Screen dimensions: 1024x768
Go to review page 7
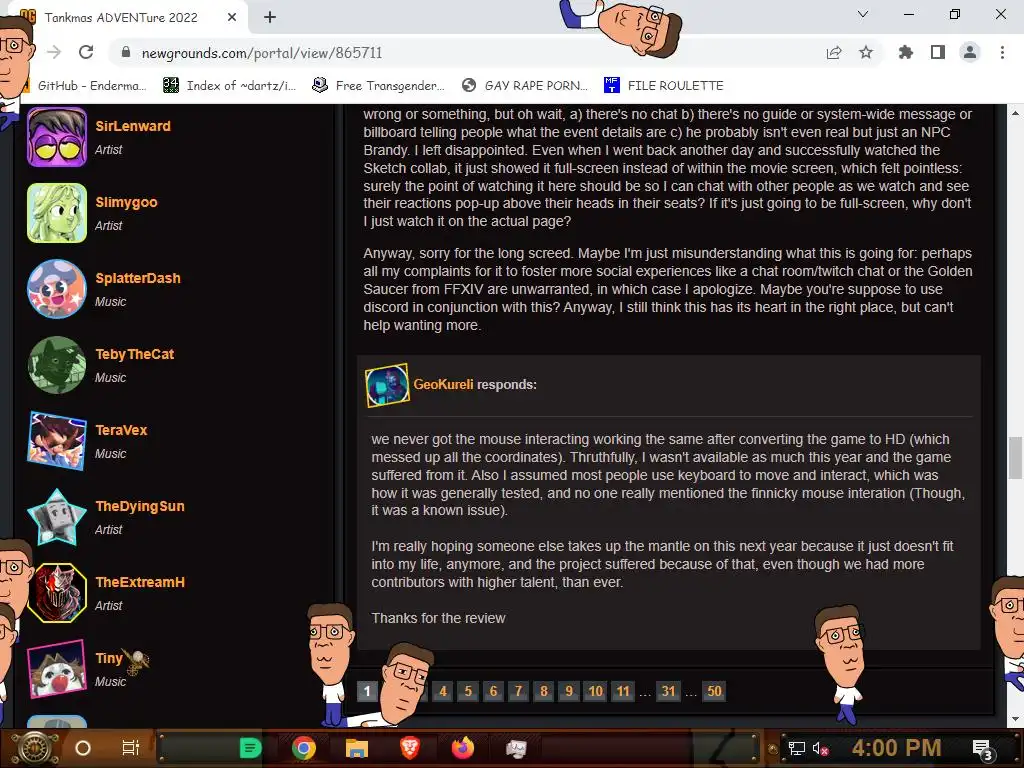coord(519,691)
